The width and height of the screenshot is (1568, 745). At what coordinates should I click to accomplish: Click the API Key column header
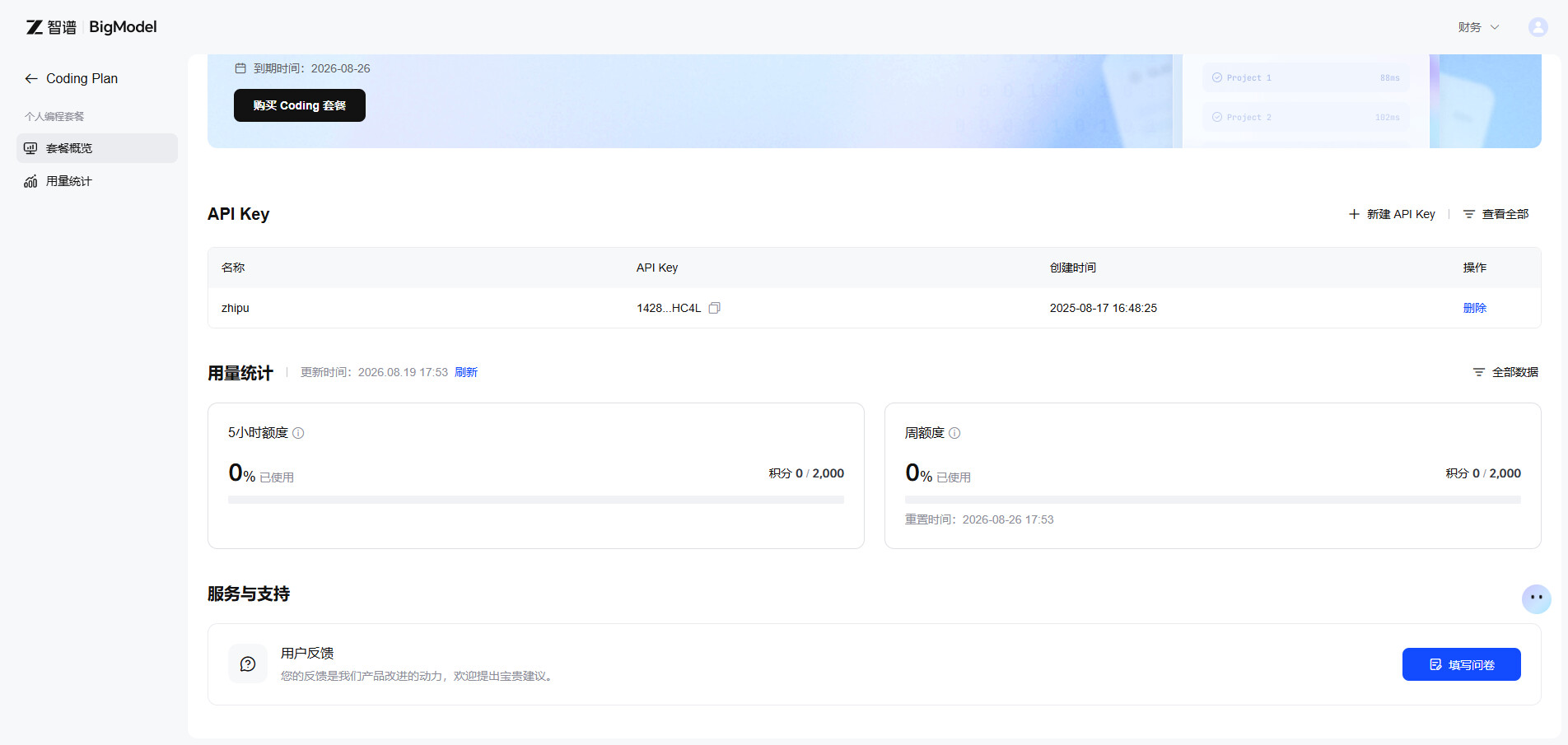(x=657, y=268)
